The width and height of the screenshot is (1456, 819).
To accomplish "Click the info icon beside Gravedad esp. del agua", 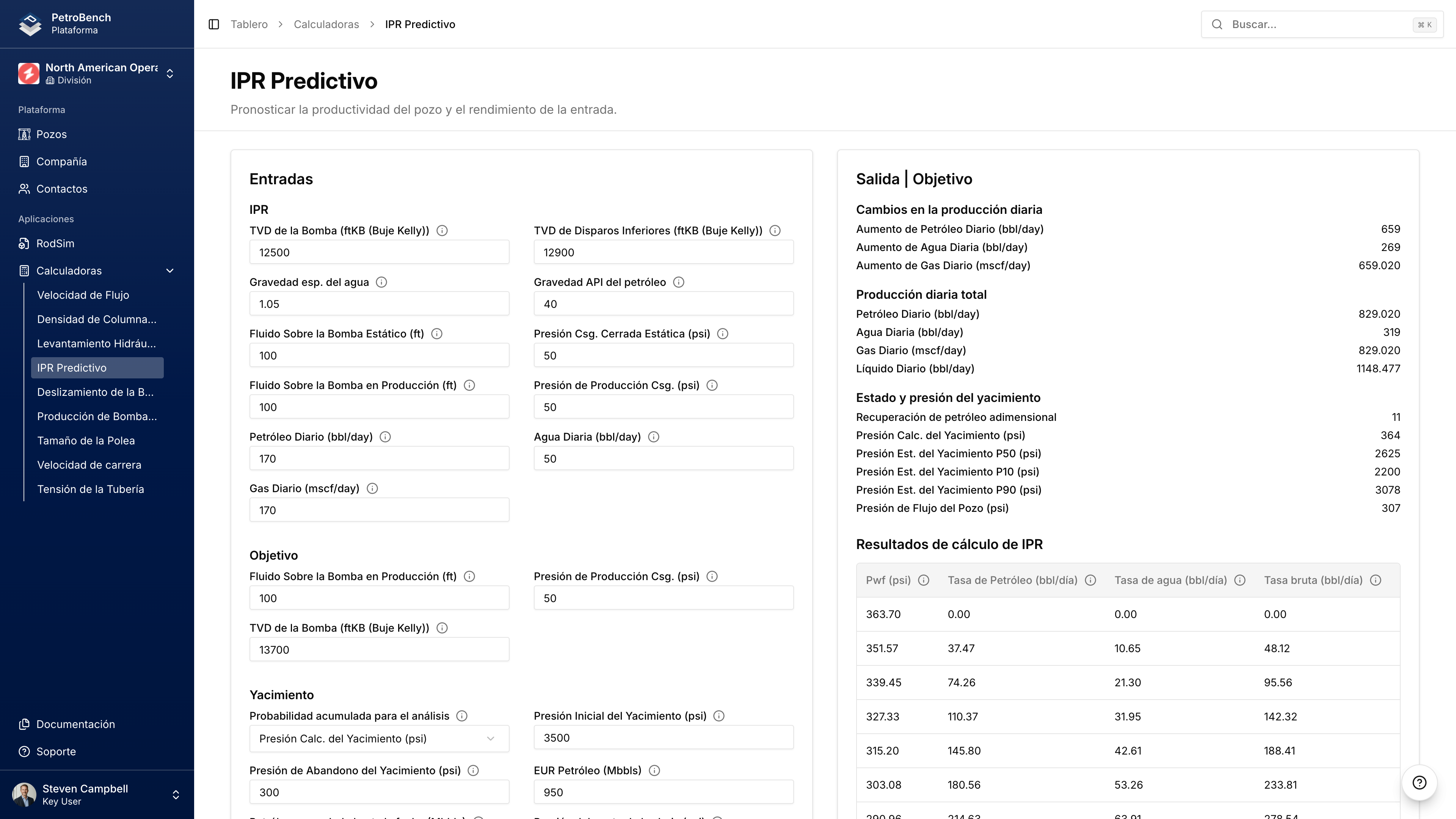I will [x=381, y=282].
